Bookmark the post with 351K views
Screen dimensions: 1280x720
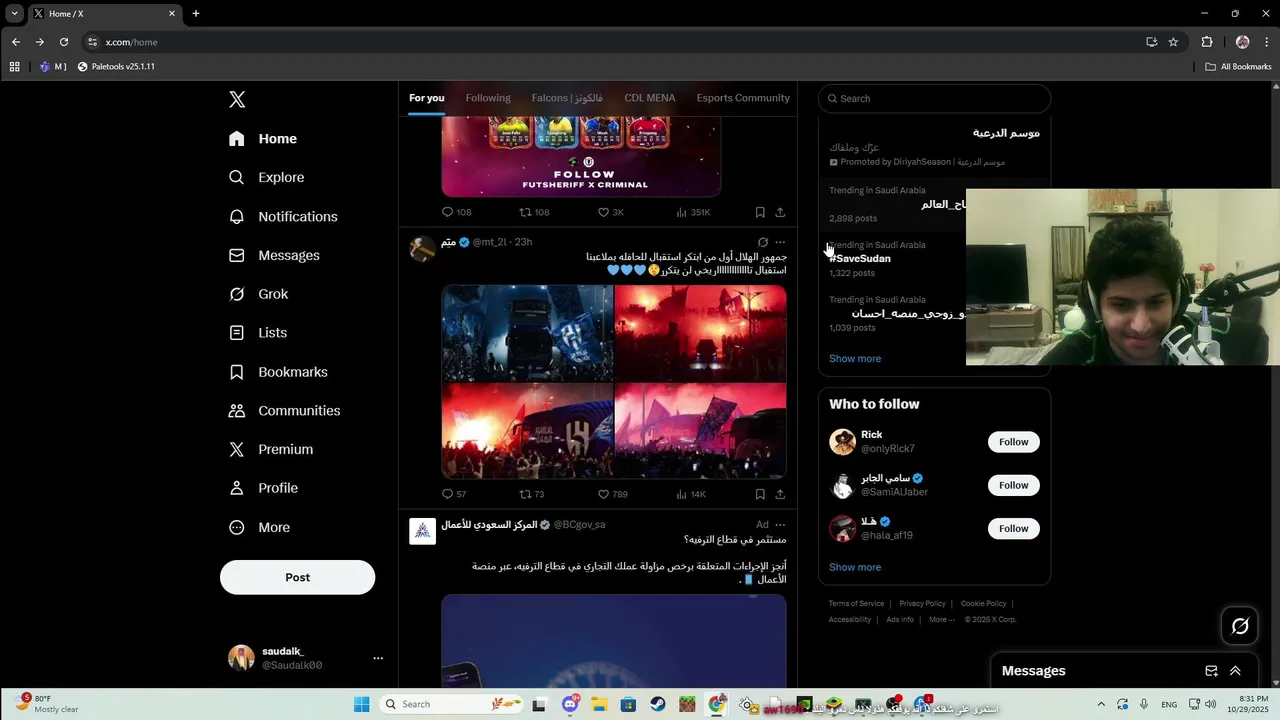[x=760, y=212]
